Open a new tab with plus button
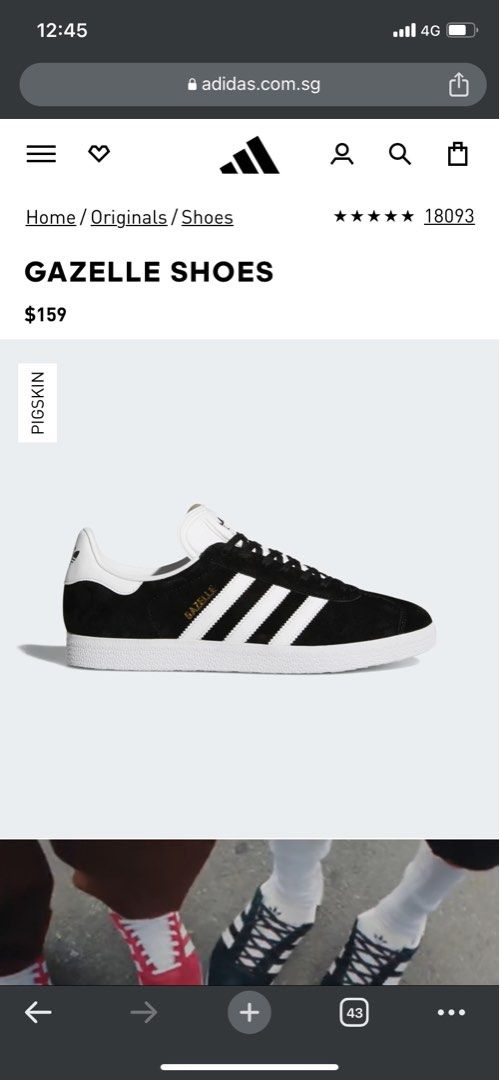This screenshot has height=1080, width=500. [x=249, y=1012]
